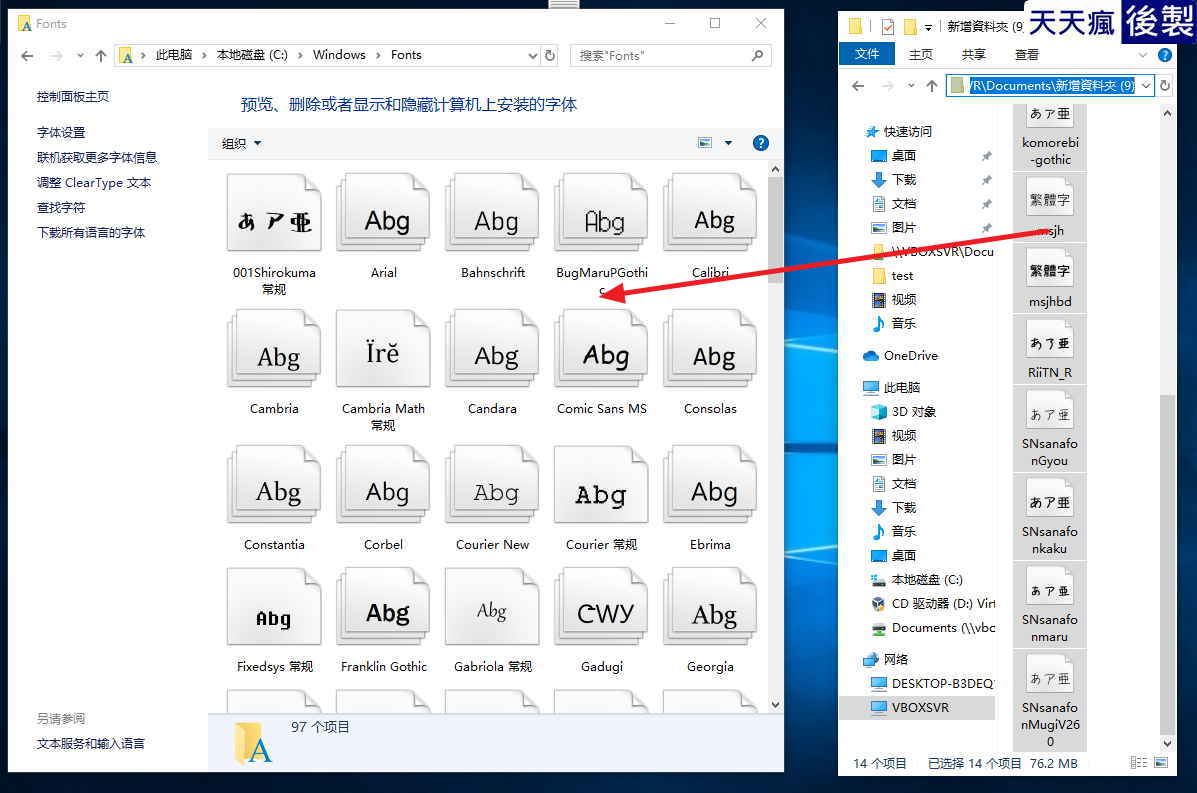Select the Georgia font icon
Image resolution: width=1197 pixels, height=793 pixels.
tap(711, 608)
